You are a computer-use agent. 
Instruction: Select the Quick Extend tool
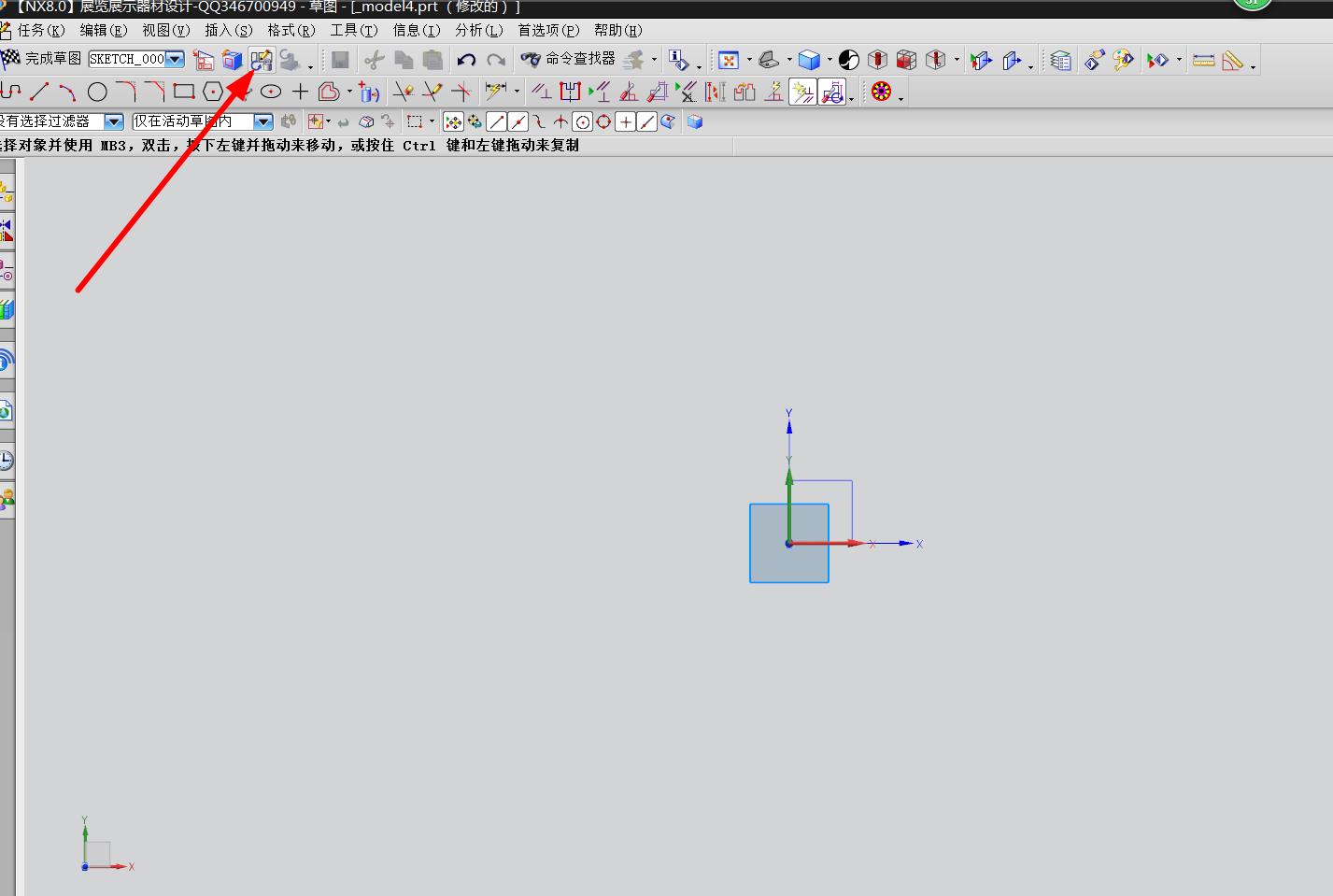pyautogui.click(x=432, y=92)
